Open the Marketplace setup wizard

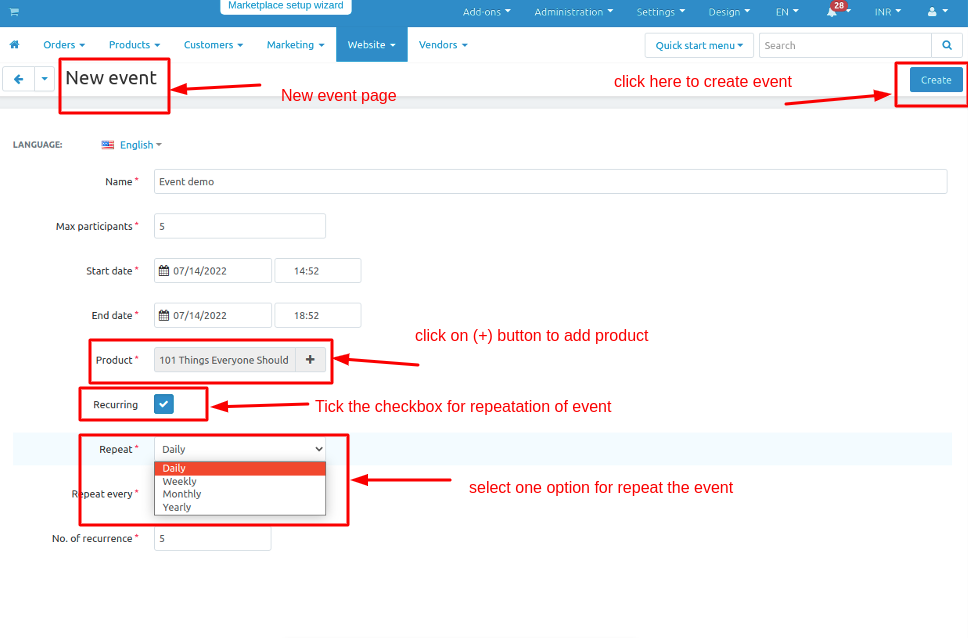tap(285, 6)
